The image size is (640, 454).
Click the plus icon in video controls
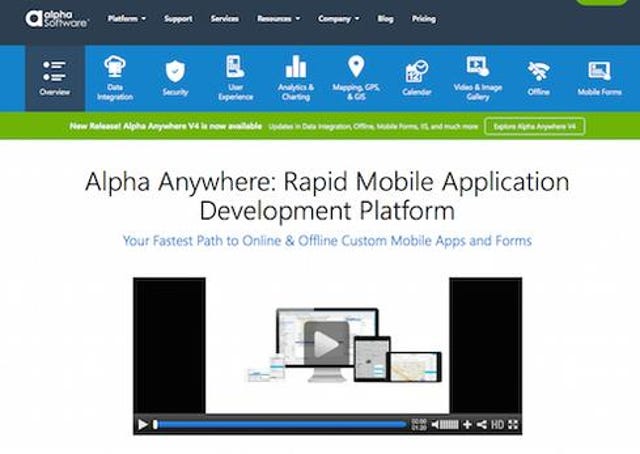tap(467, 425)
